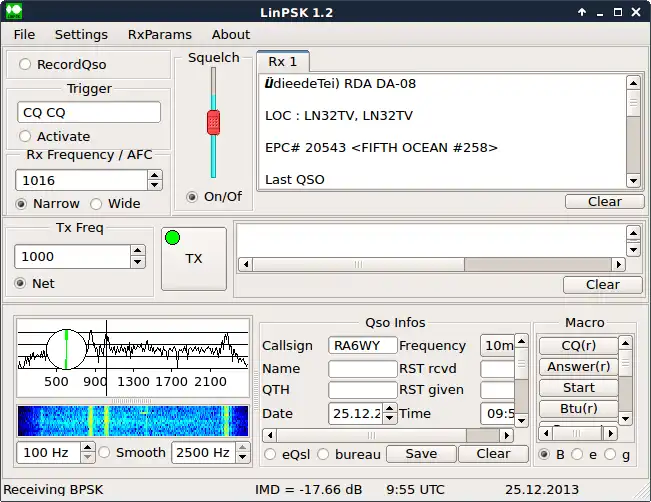Open the Settings menu
This screenshot has height=502, width=651.
81,34
